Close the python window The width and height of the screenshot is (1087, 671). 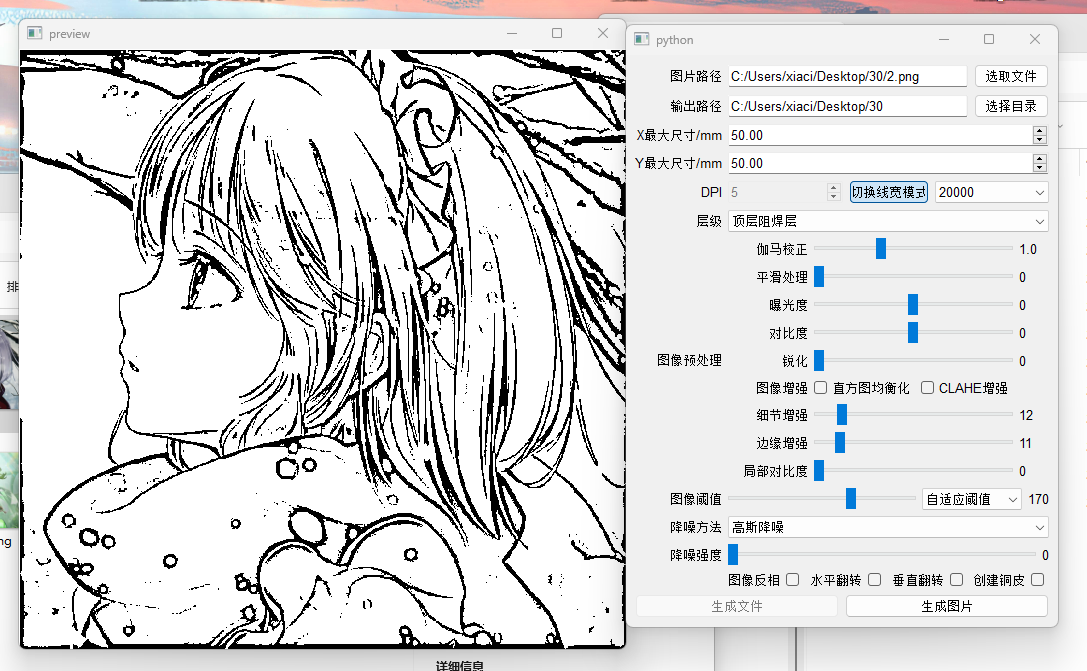1035,40
